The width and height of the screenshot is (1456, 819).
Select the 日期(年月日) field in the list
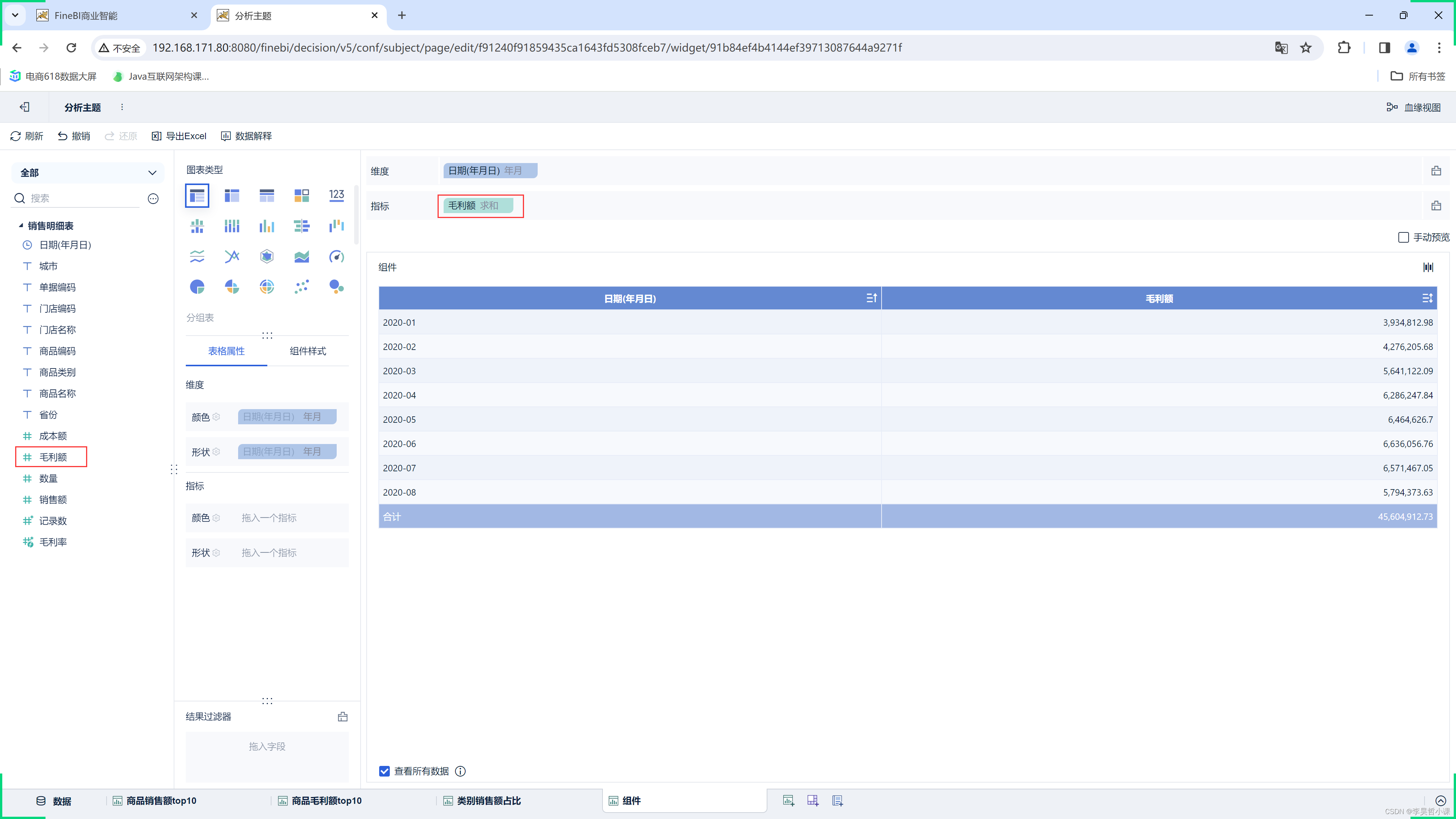coord(65,245)
